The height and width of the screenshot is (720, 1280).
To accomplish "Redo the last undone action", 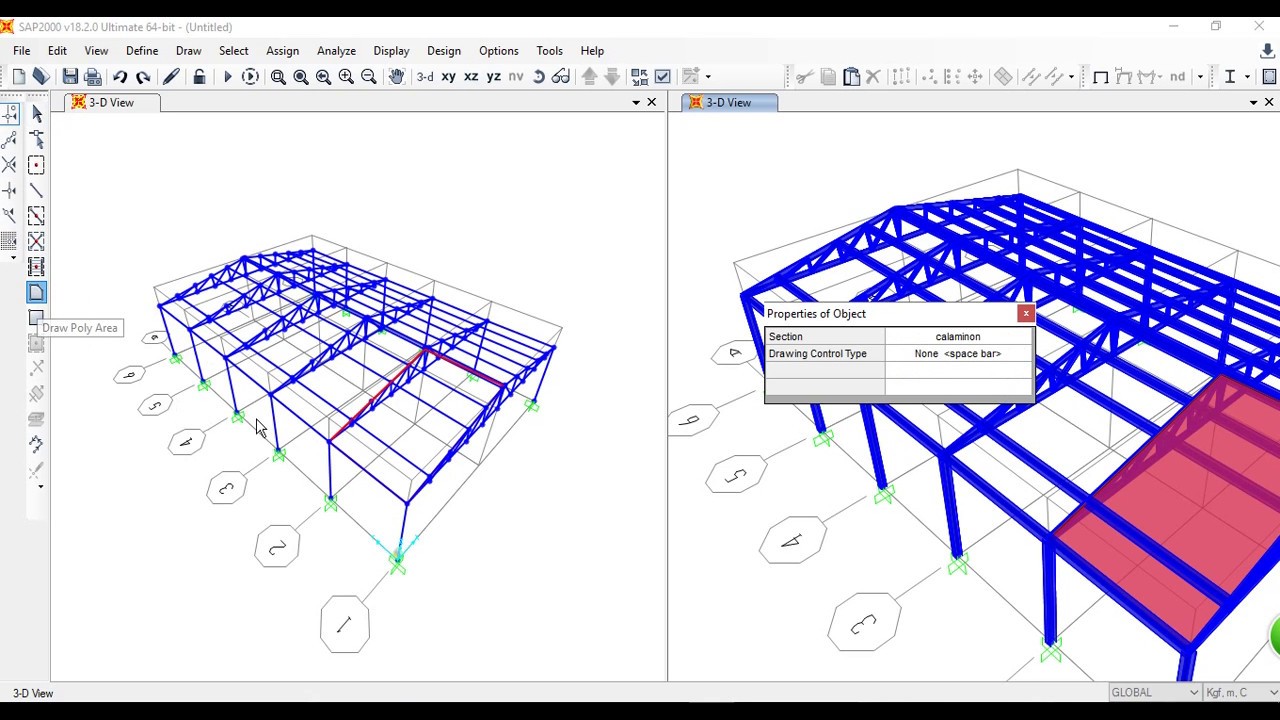I will click(143, 77).
